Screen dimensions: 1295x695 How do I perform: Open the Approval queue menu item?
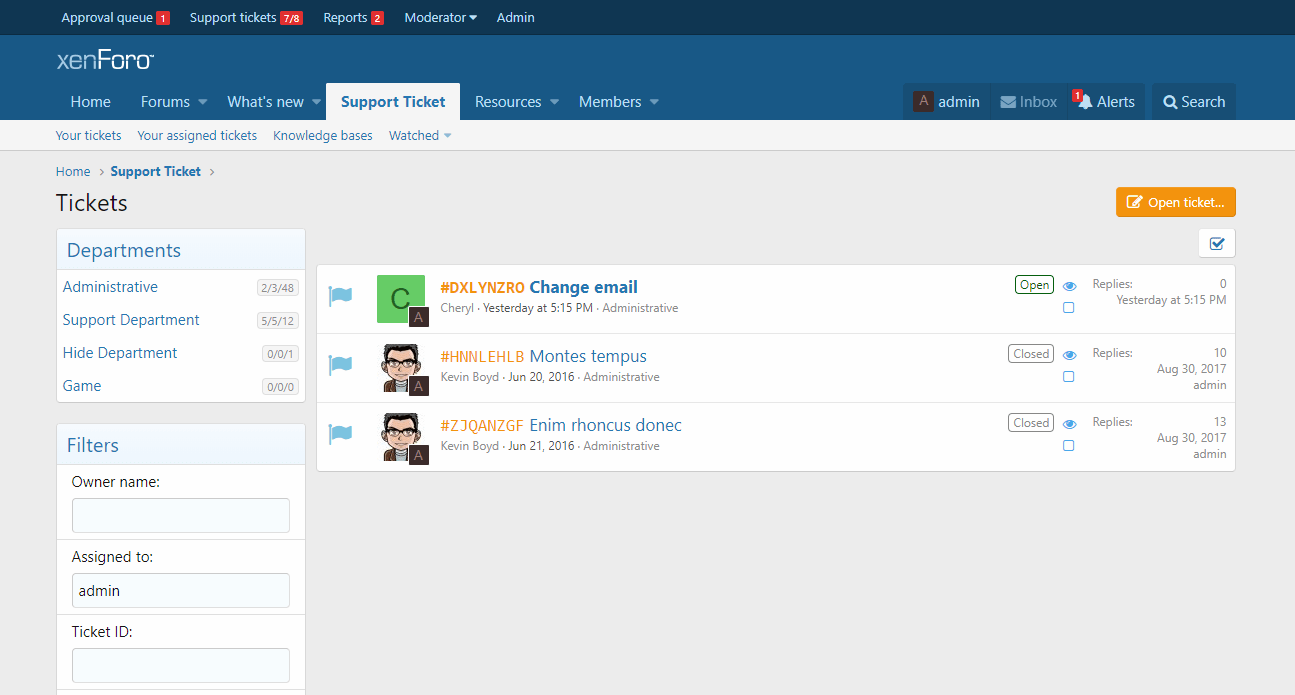[x=107, y=18]
